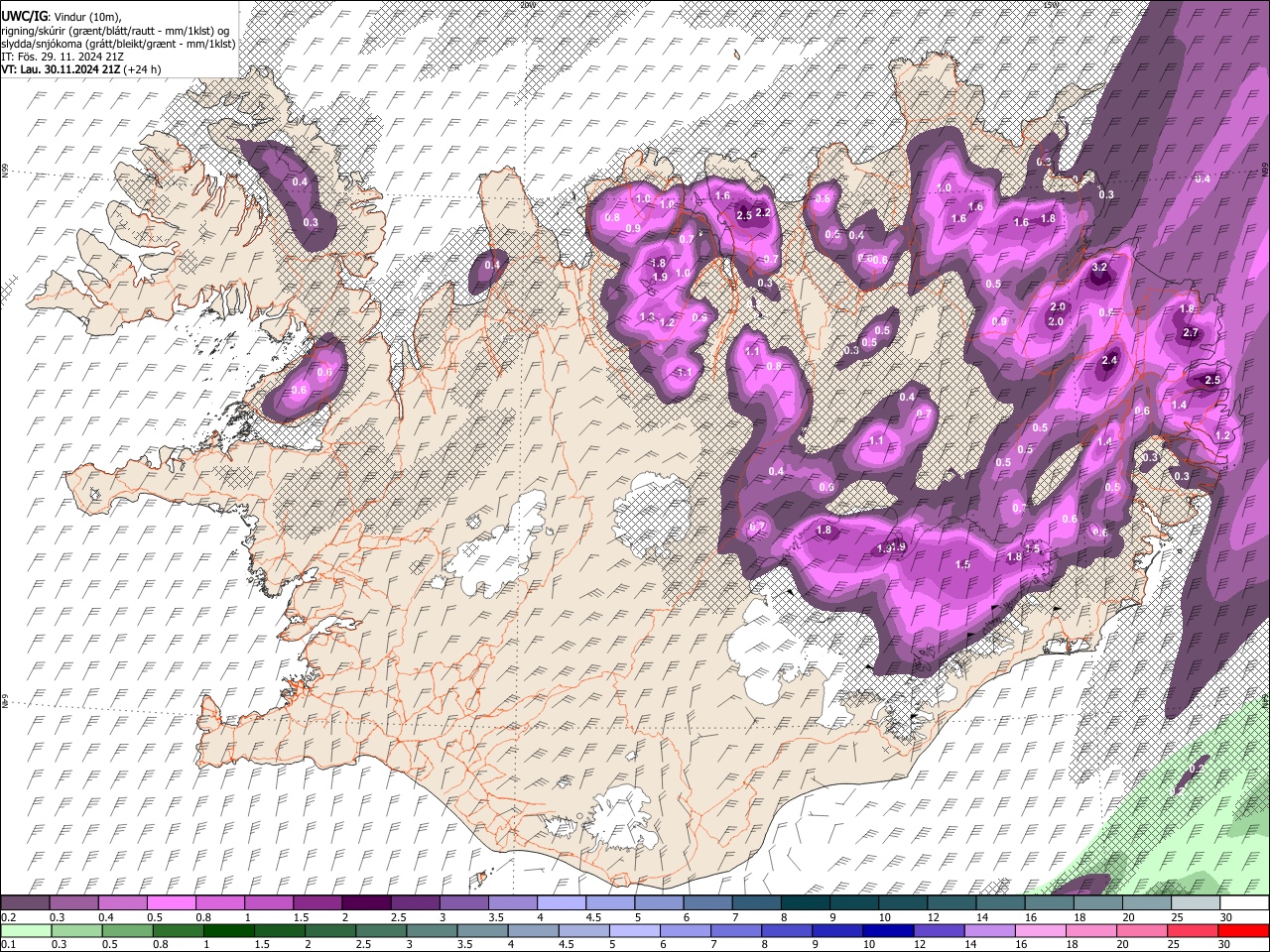
Task: Select lower legend deep blue swatch at 10
Action: click(x=887, y=930)
